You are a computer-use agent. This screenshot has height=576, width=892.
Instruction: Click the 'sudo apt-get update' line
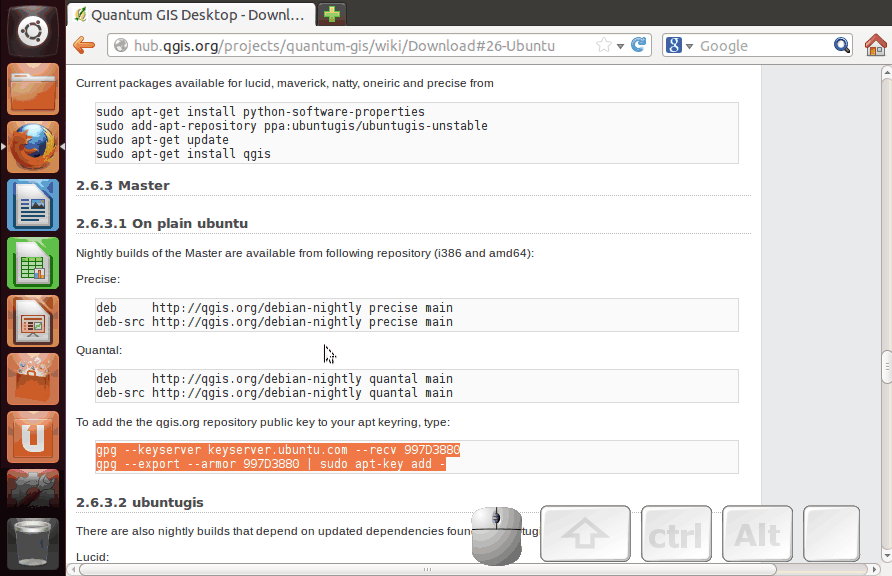point(162,139)
